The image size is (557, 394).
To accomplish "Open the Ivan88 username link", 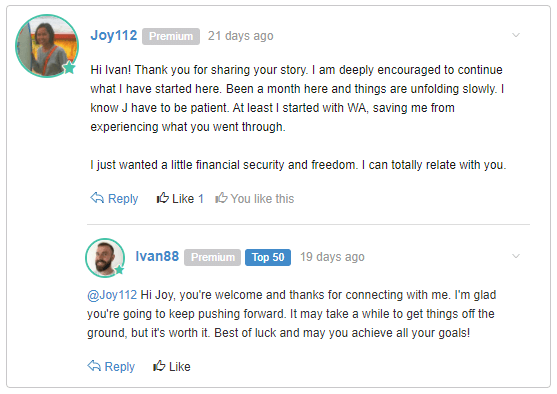I will coord(157,256).
